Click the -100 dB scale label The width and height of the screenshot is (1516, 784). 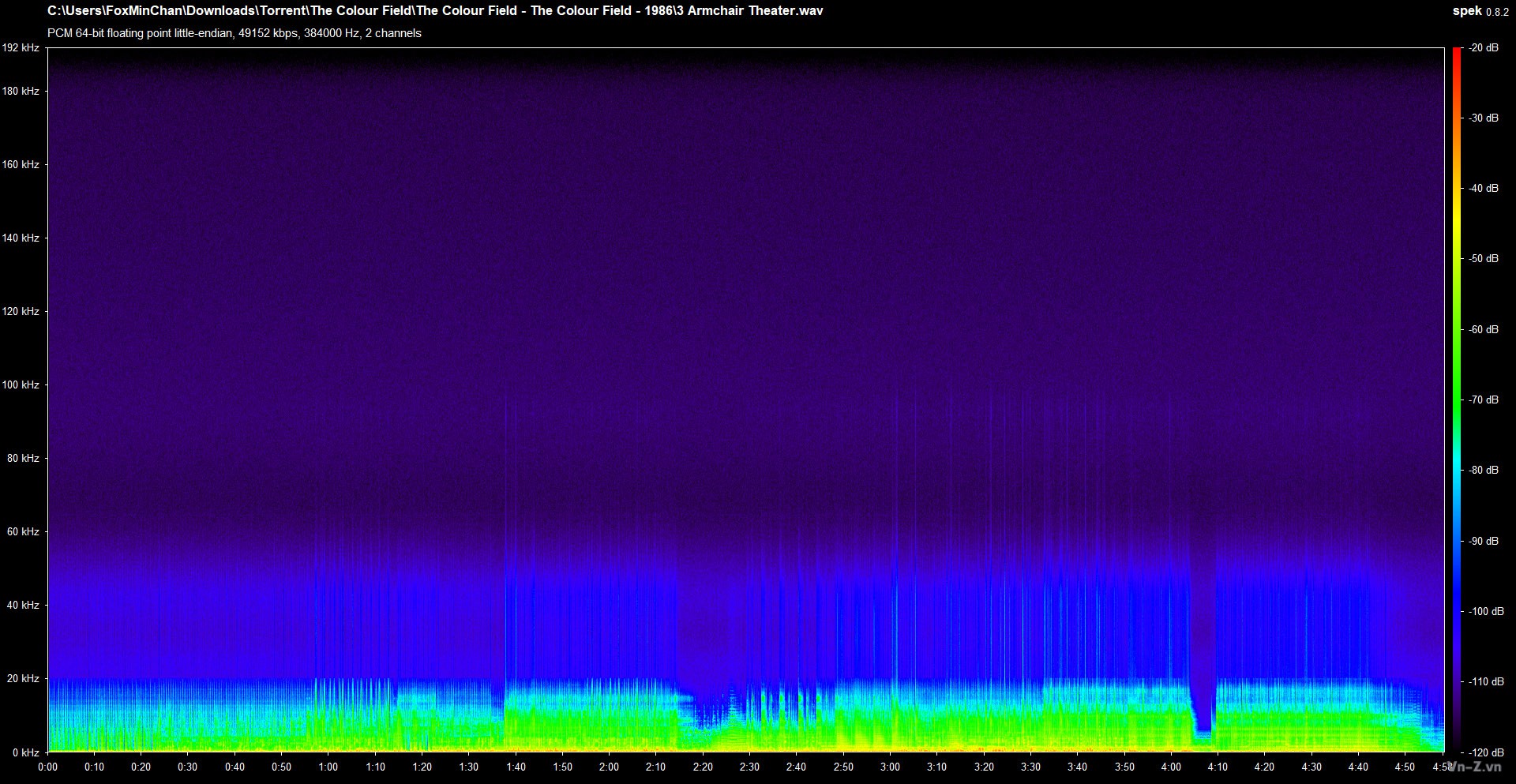pos(1486,612)
